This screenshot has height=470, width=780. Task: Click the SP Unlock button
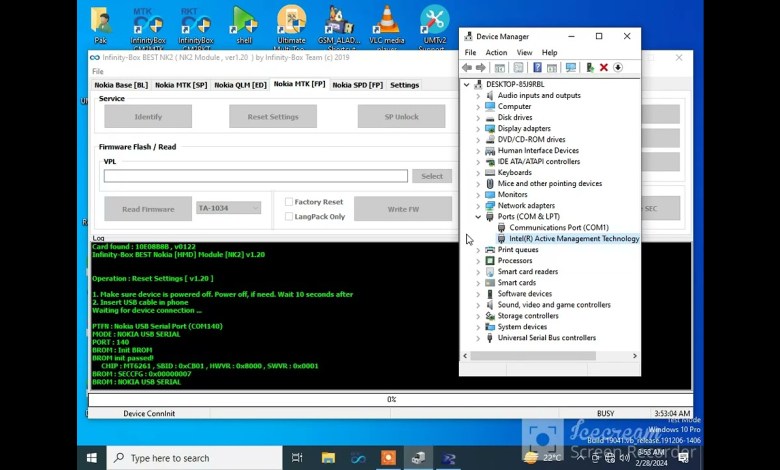click(x=401, y=117)
